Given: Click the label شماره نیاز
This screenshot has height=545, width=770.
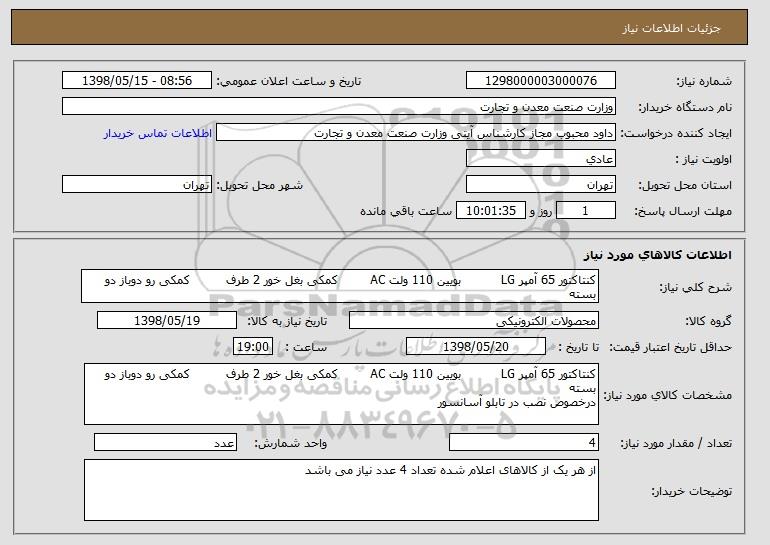Looking at the screenshot, I should click(704, 82).
